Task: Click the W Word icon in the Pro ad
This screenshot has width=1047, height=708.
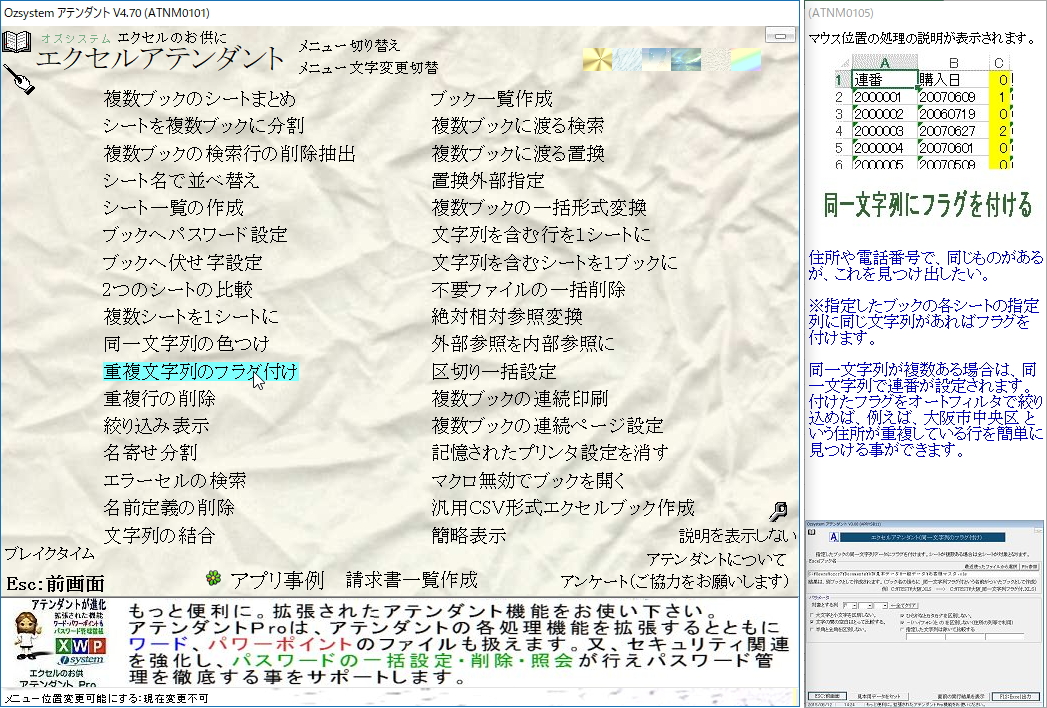Action: 80,645
